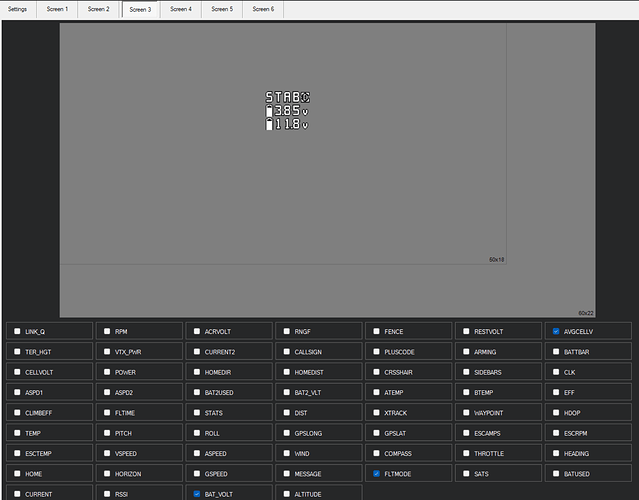The image size is (639, 500).
Task: Check the BAT2USED option
Action: click(197, 392)
